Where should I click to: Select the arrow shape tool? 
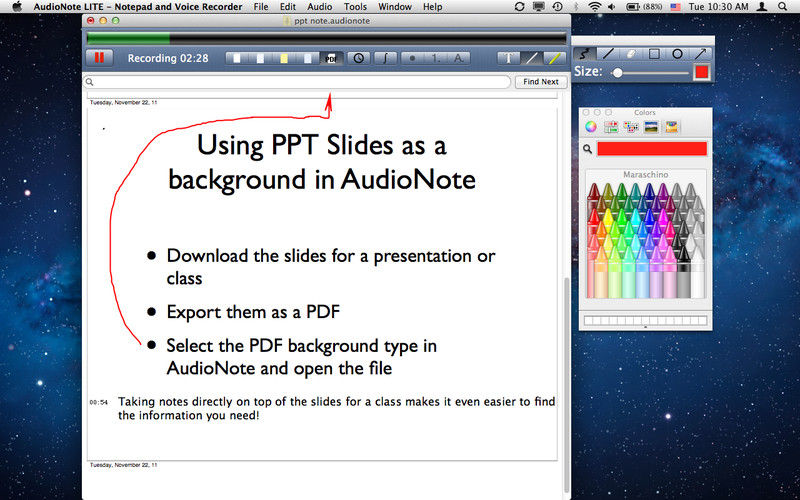click(700, 54)
